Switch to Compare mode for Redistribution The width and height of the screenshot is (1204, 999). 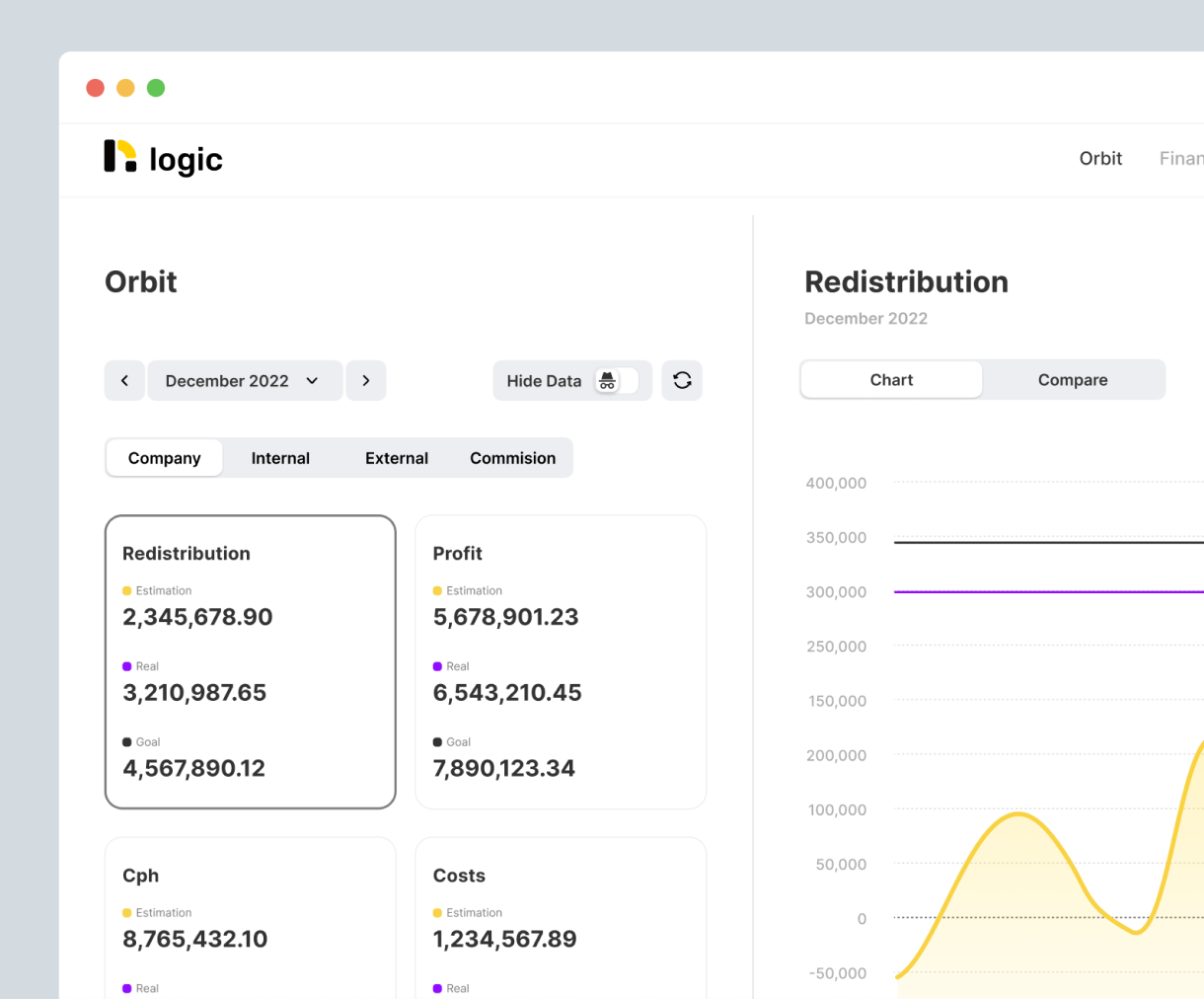[1073, 379]
